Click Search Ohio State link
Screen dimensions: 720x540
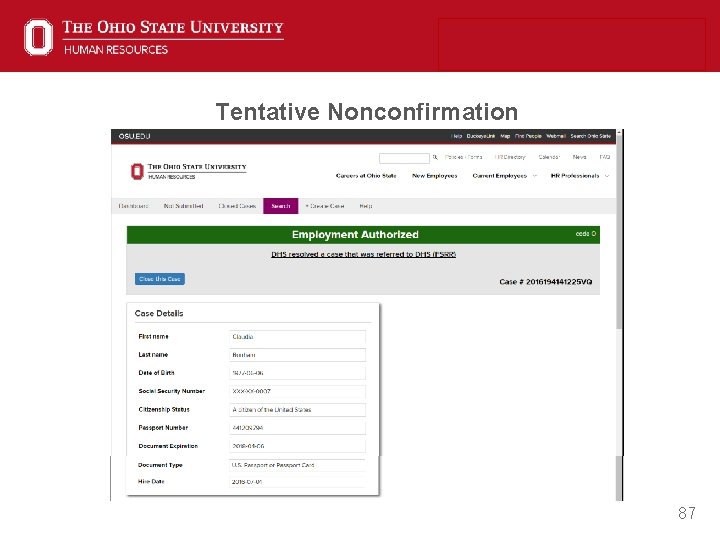coord(591,136)
